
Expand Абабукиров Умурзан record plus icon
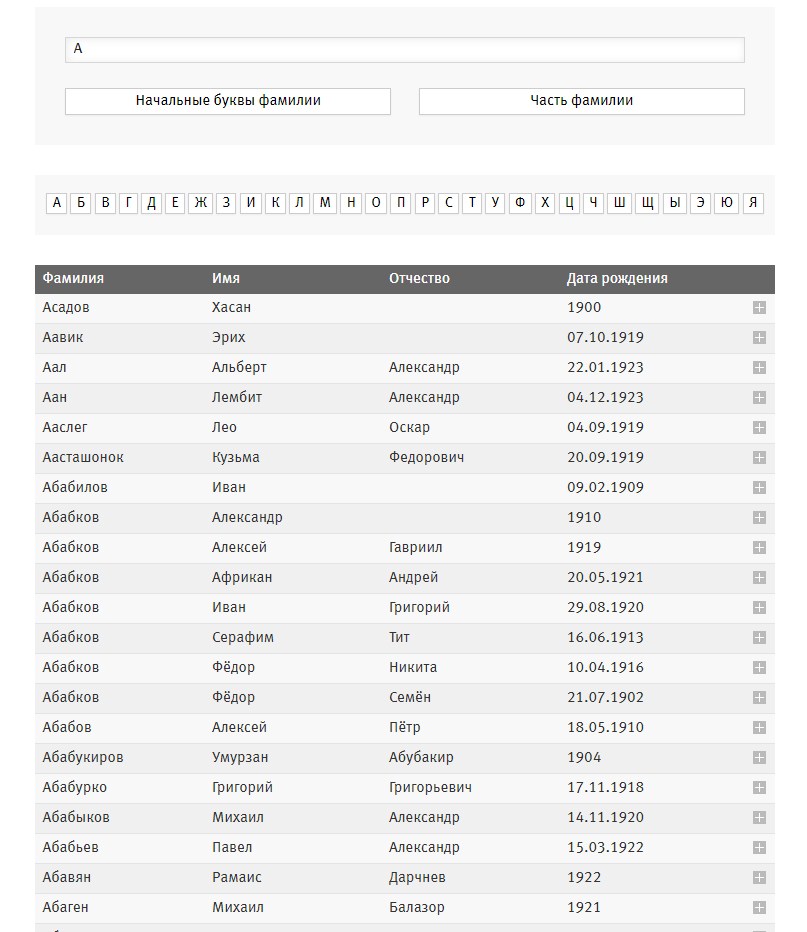click(x=759, y=757)
